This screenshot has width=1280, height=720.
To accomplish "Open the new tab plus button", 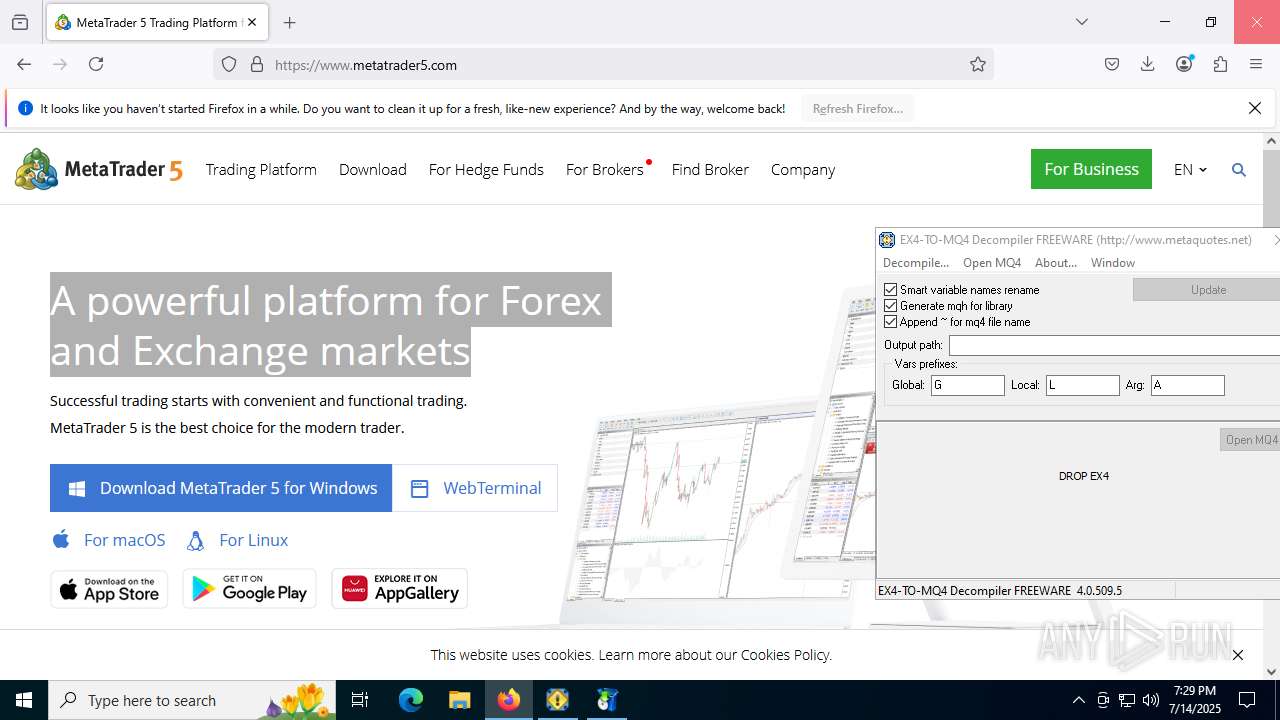I will pyautogui.click(x=289, y=22).
